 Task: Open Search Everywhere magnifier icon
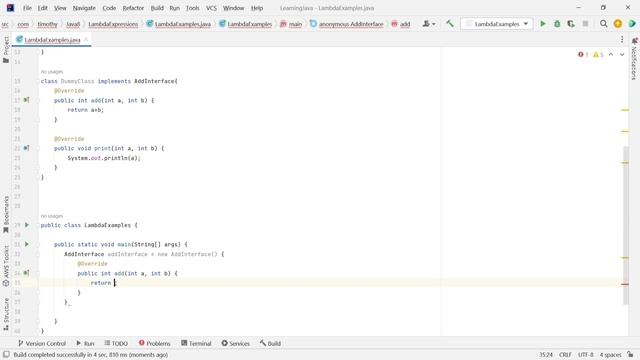[603, 24]
